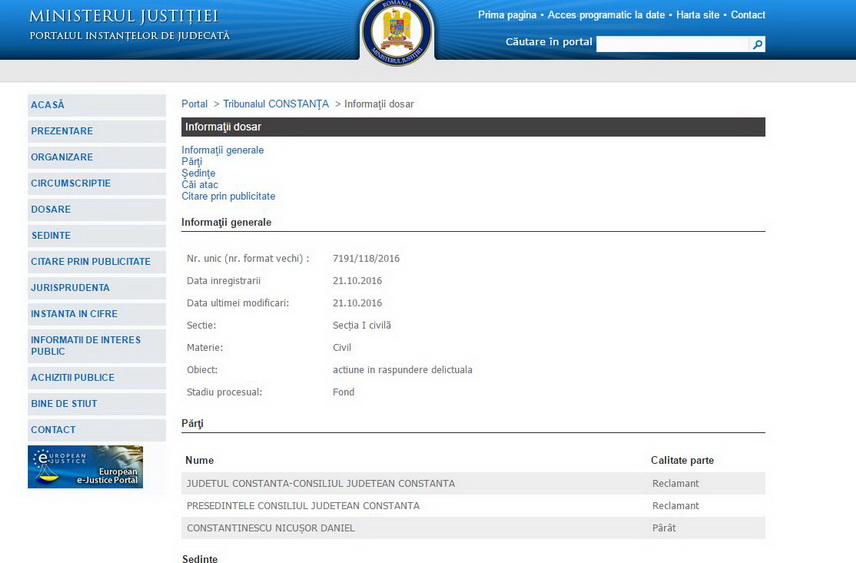Click the search magnifier icon

[x=757, y=44]
